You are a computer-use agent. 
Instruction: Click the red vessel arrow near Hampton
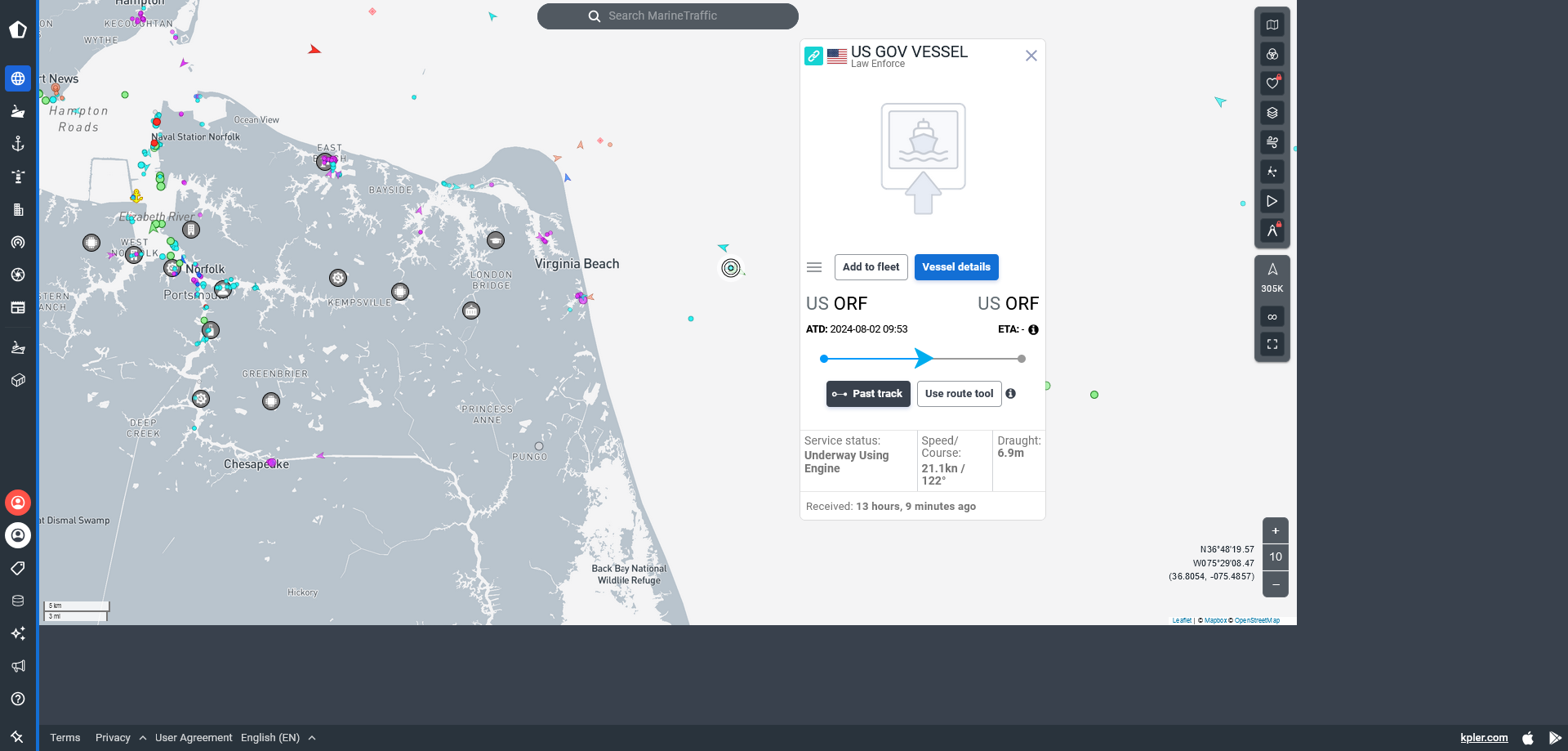(314, 50)
